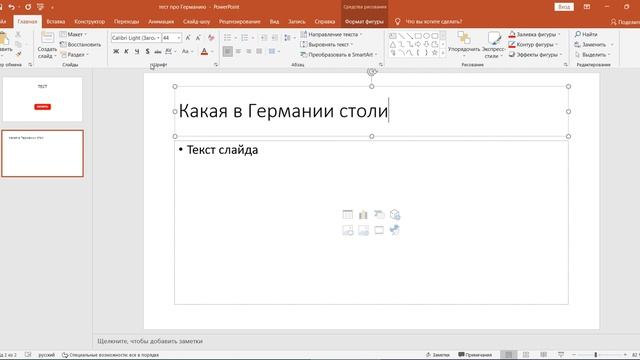Open the font size dropdown

(179, 38)
